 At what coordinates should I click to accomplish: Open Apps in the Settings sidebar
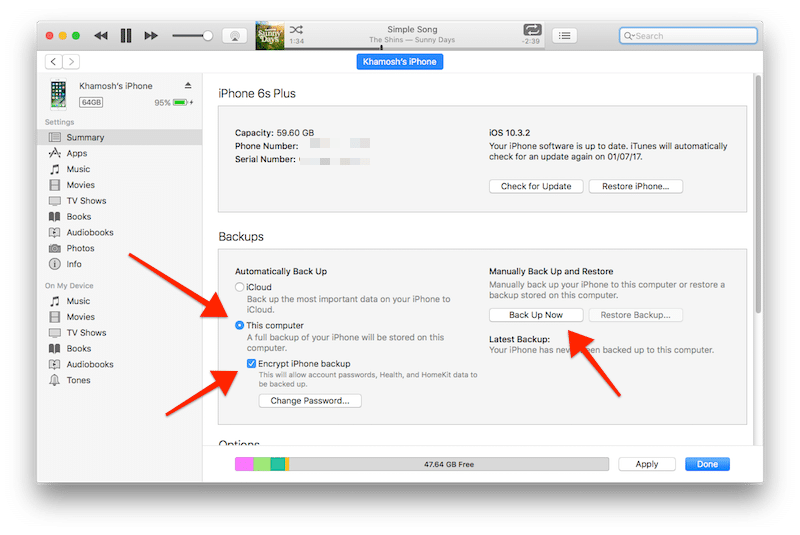tap(77, 153)
